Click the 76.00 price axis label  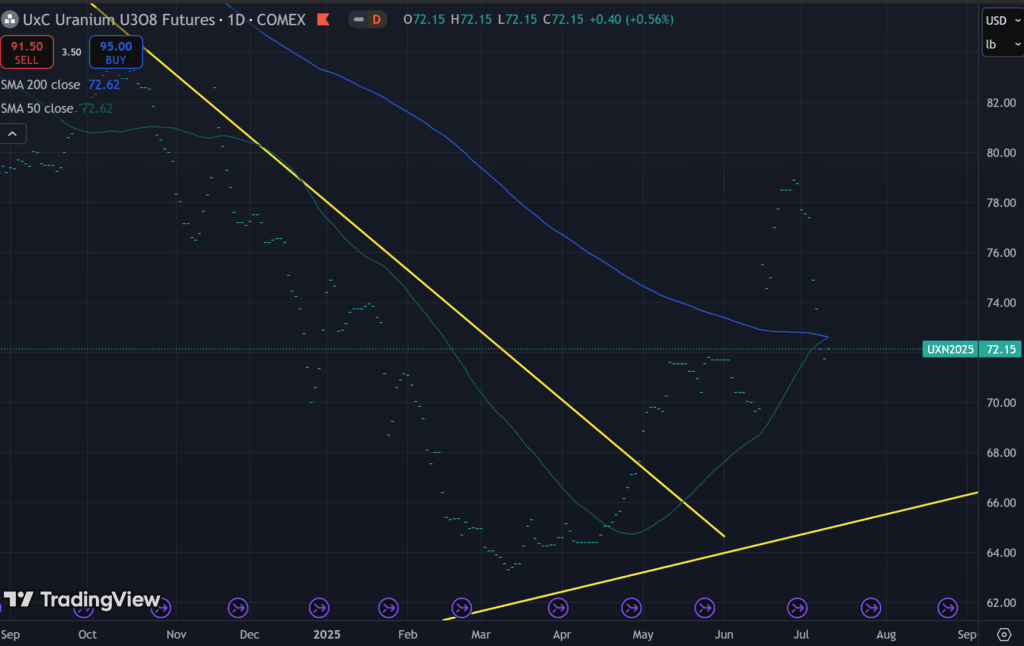tap(1001, 253)
